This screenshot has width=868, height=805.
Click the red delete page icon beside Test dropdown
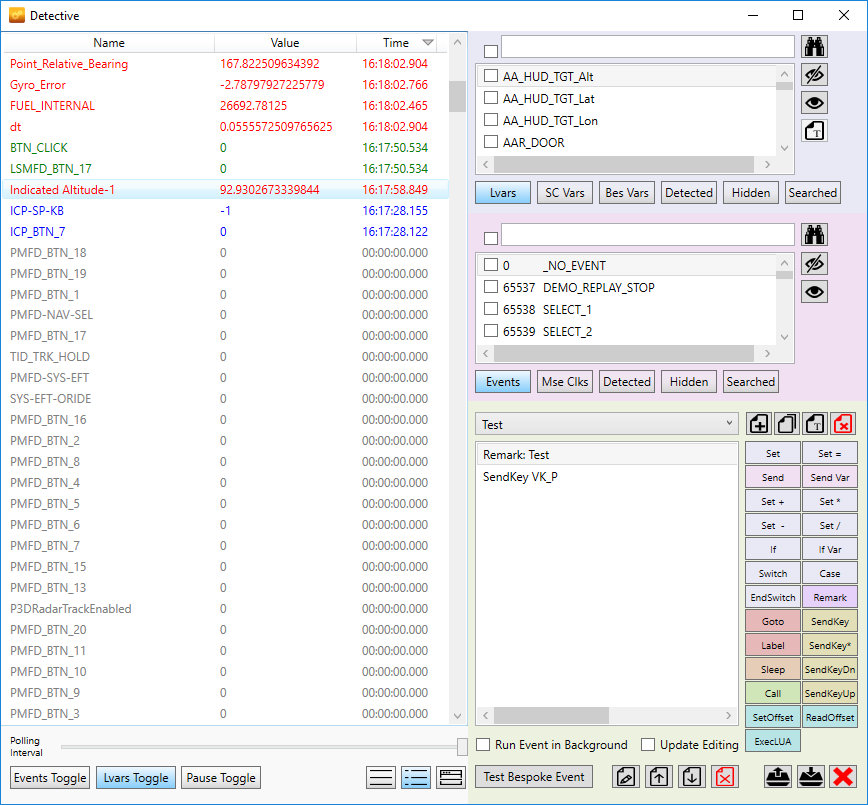point(843,424)
